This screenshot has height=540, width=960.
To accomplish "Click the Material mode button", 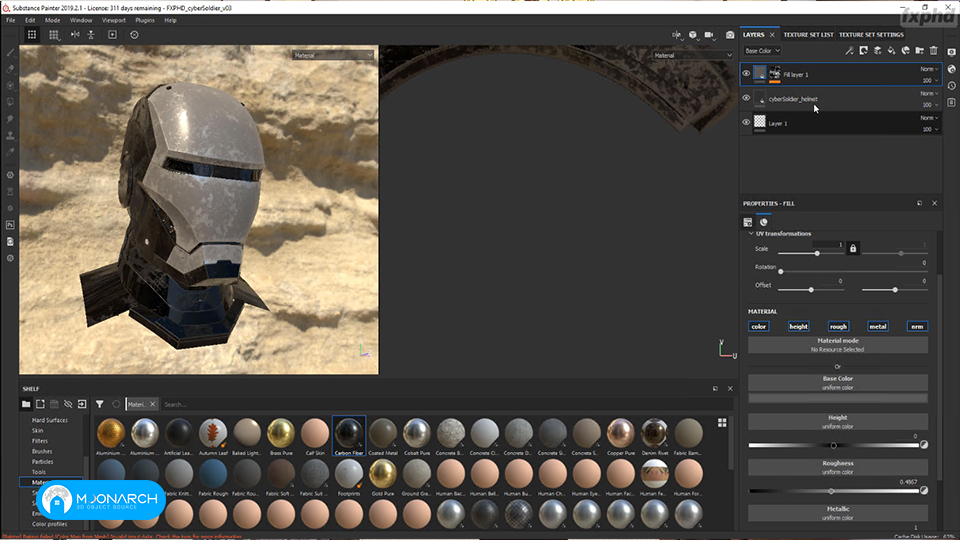I will [838, 345].
